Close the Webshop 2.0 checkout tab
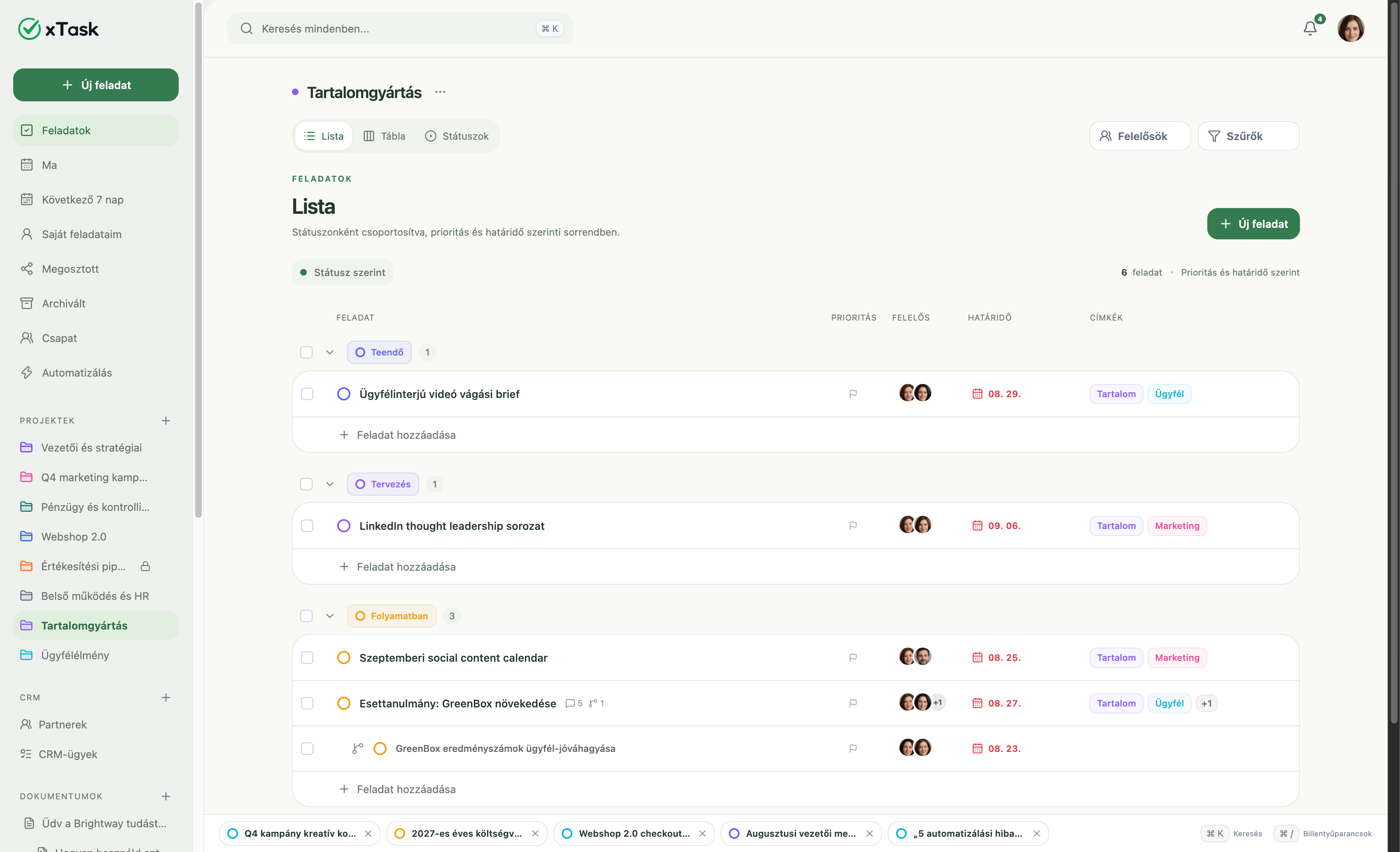The image size is (1400, 852). [x=702, y=833]
